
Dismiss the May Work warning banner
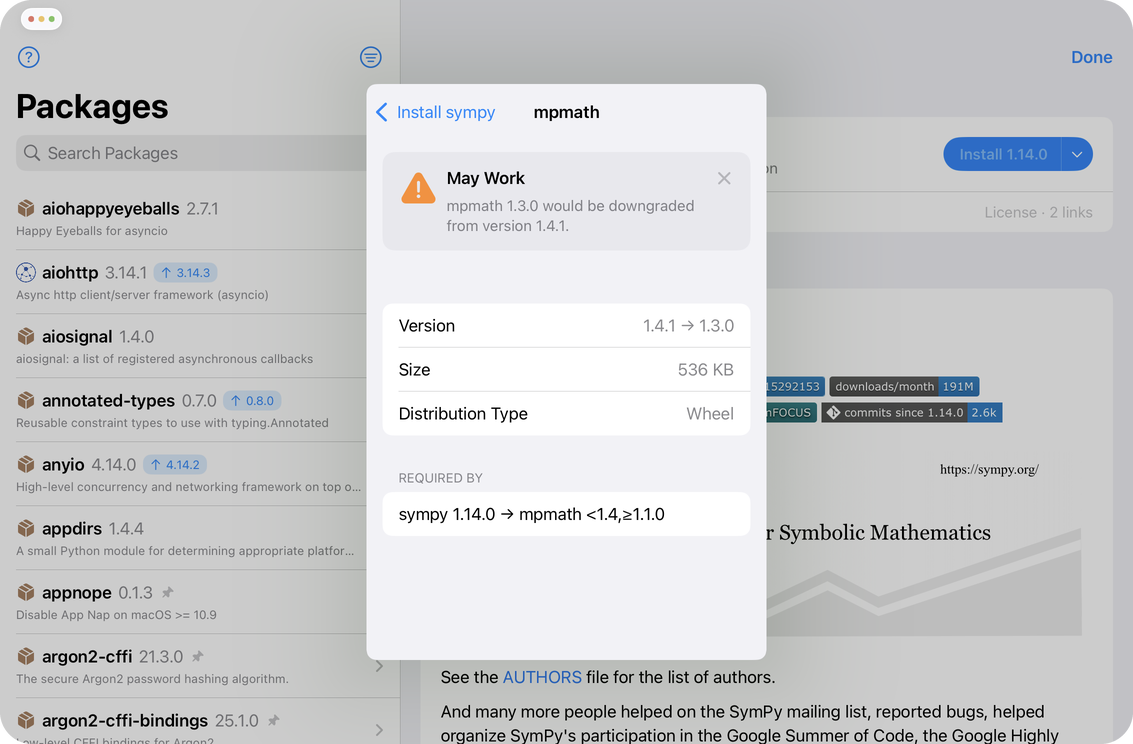click(724, 178)
